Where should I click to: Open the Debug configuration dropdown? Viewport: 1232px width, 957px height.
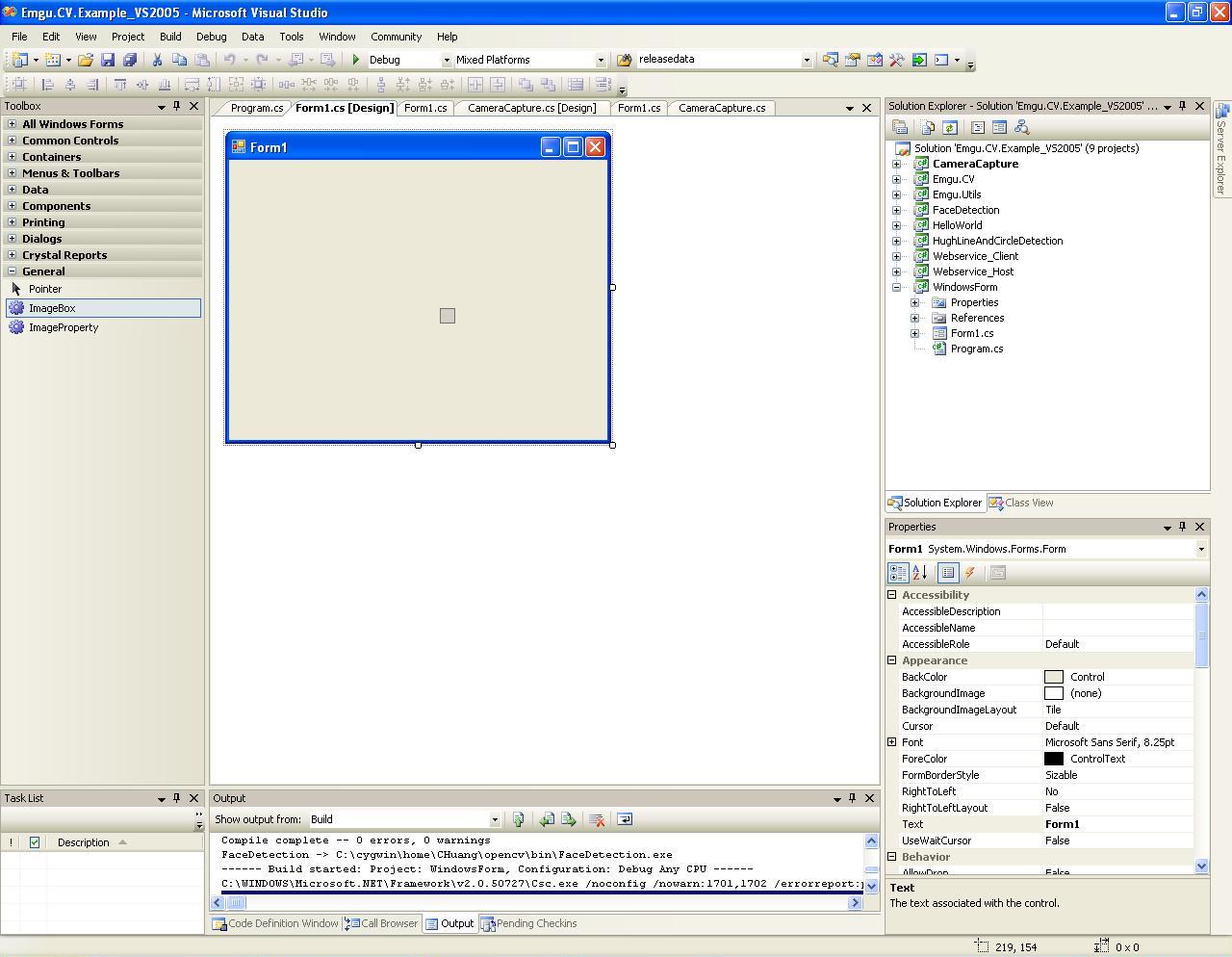pyautogui.click(x=447, y=60)
